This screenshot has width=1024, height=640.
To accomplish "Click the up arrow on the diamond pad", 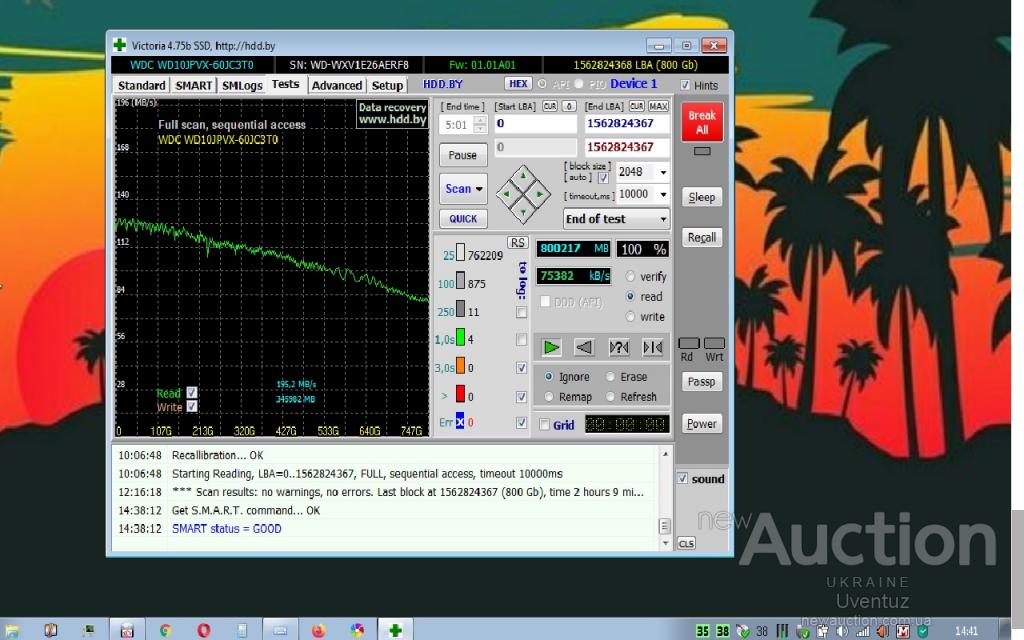I will click(x=523, y=178).
